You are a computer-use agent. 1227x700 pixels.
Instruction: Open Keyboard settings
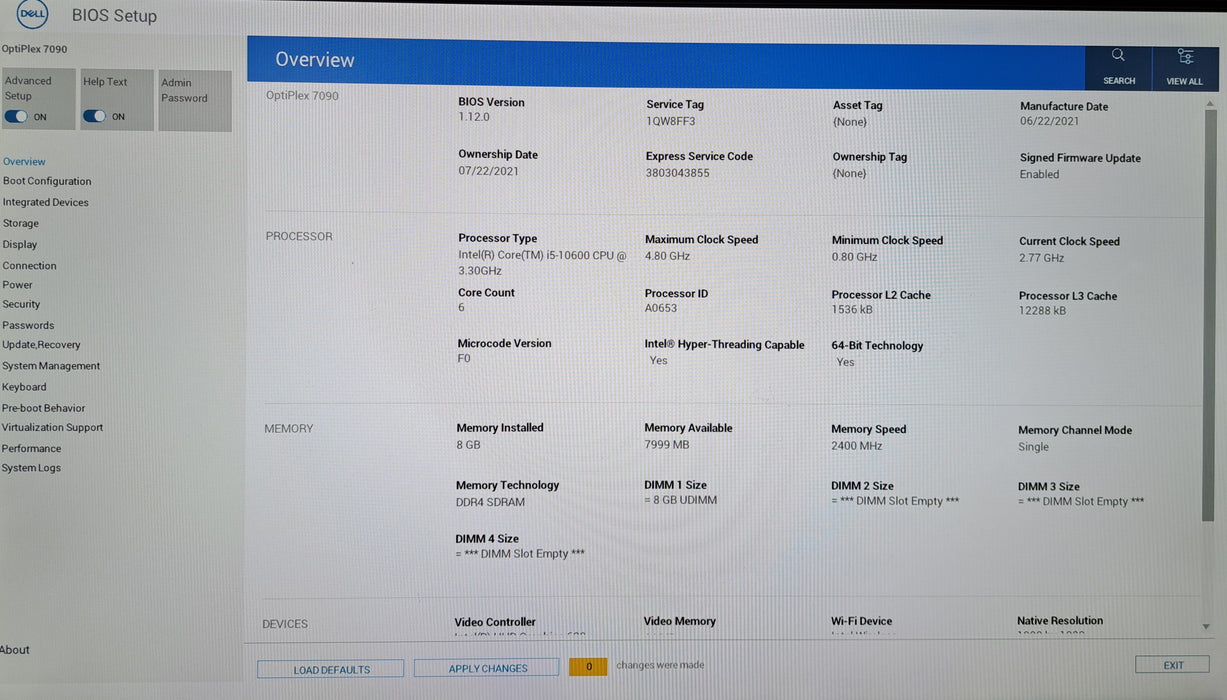click(x=24, y=387)
